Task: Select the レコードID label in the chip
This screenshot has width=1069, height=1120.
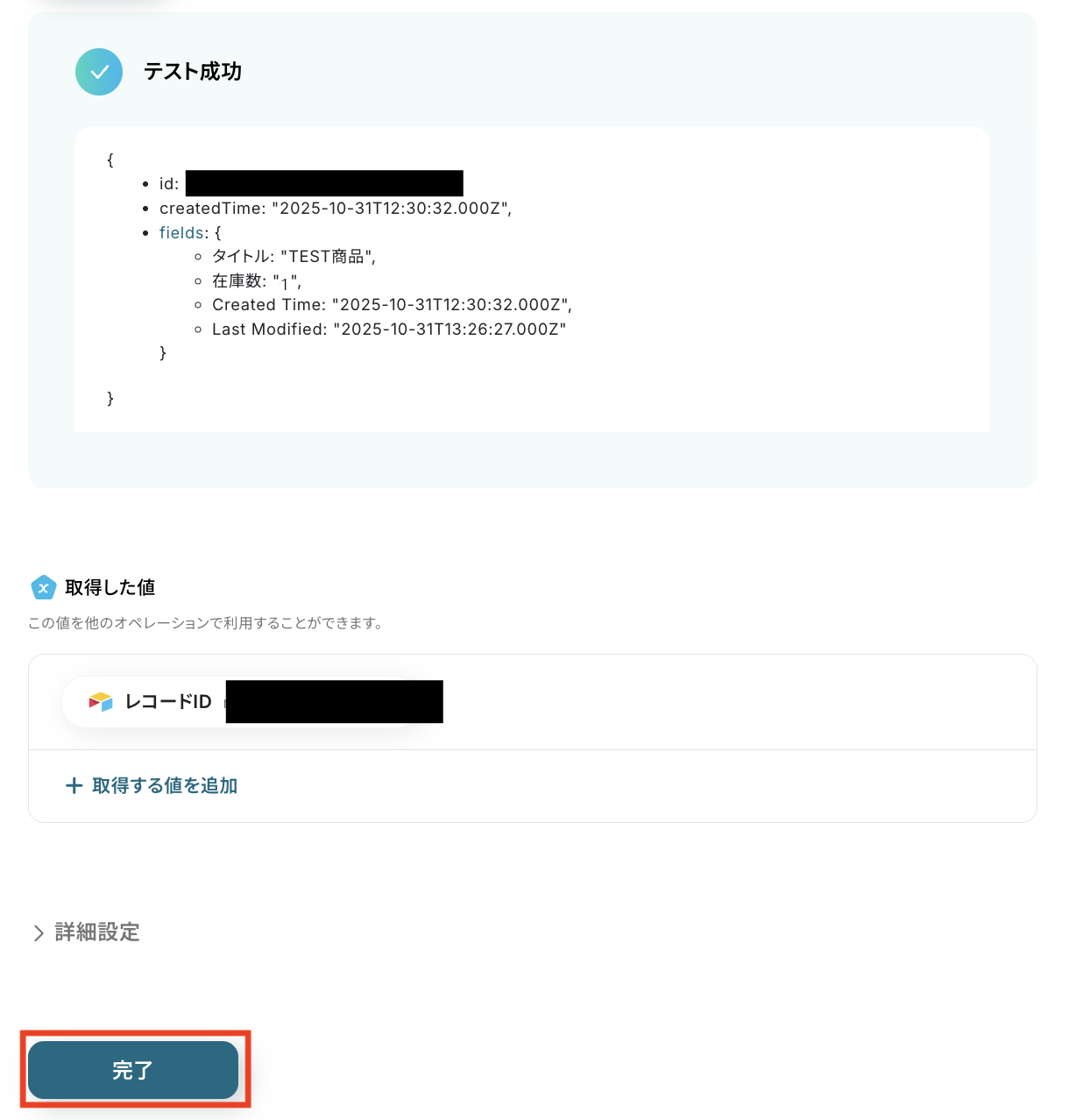Action: (168, 702)
